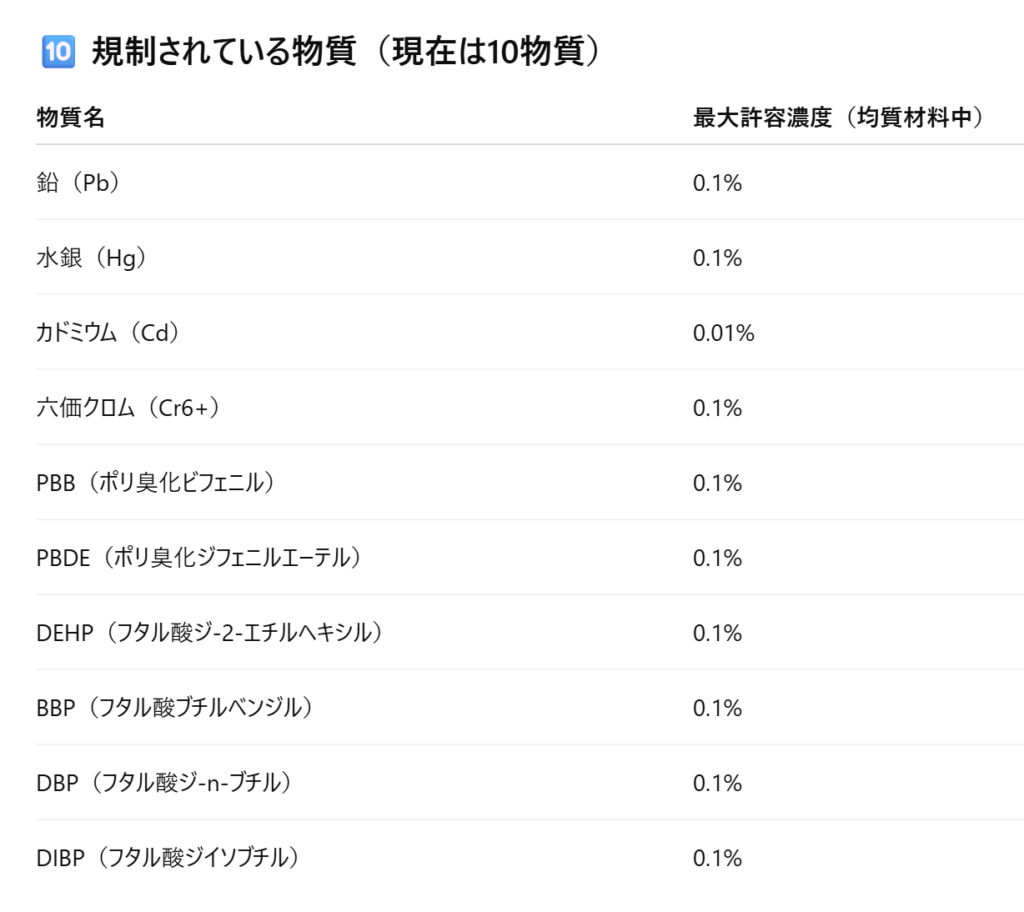Screen dimensions: 1024x912
Task: Select the PBDE（ポリ臭化ジフェニルエーテル）entry
Action: coord(199,558)
